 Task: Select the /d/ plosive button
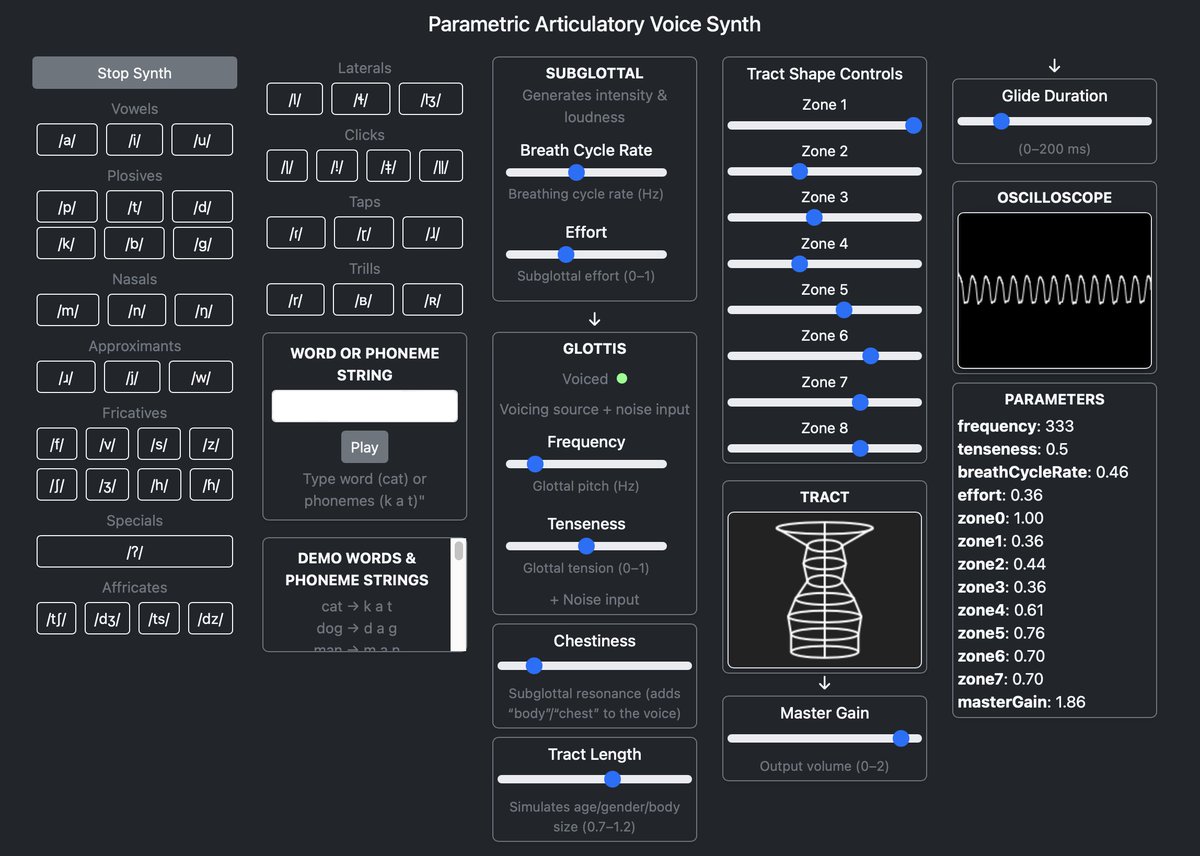coord(202,207)
